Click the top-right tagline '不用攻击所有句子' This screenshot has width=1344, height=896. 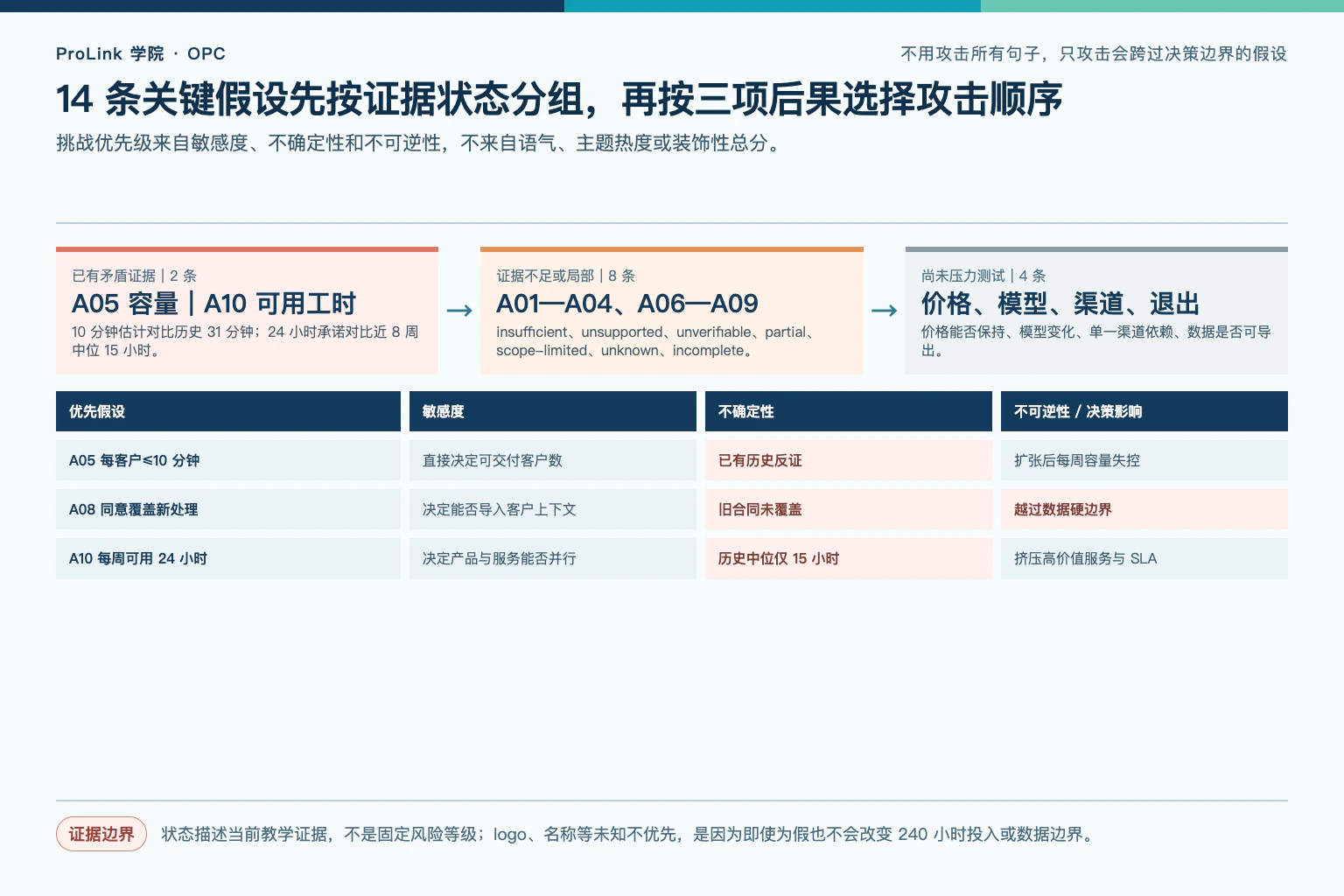(x=1094, y=53)
